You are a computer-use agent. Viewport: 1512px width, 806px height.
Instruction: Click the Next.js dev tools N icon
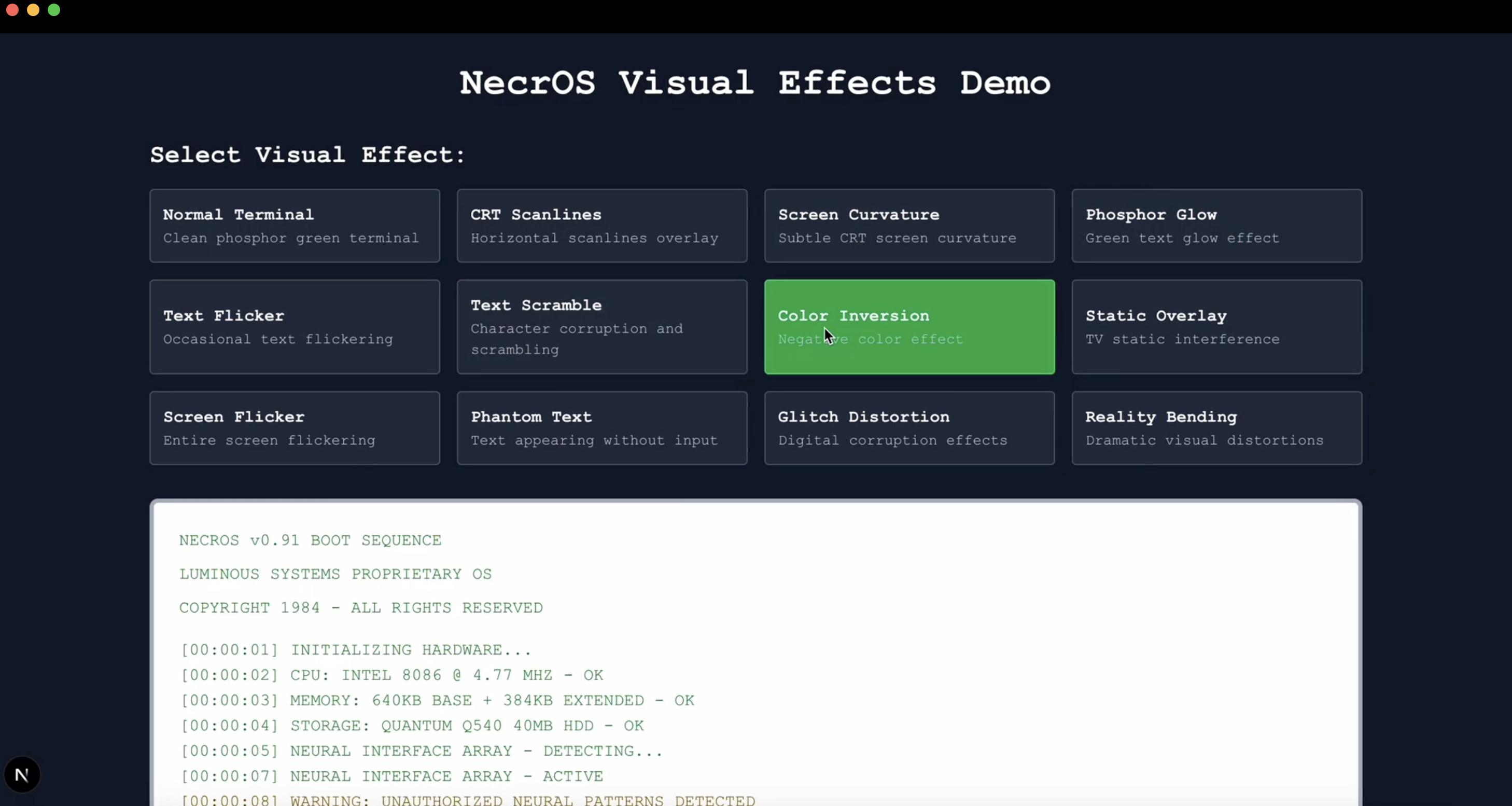[22, 775]
